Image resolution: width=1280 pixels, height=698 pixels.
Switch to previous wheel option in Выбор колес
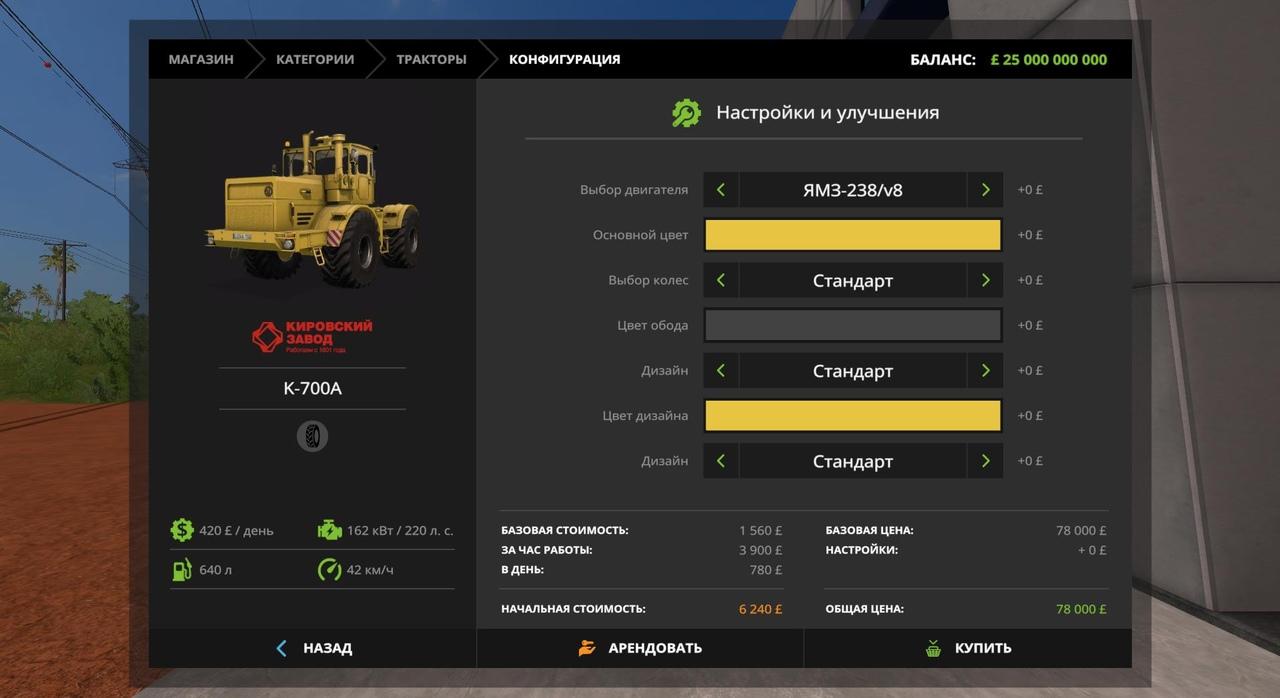click(x=720, y=281)
